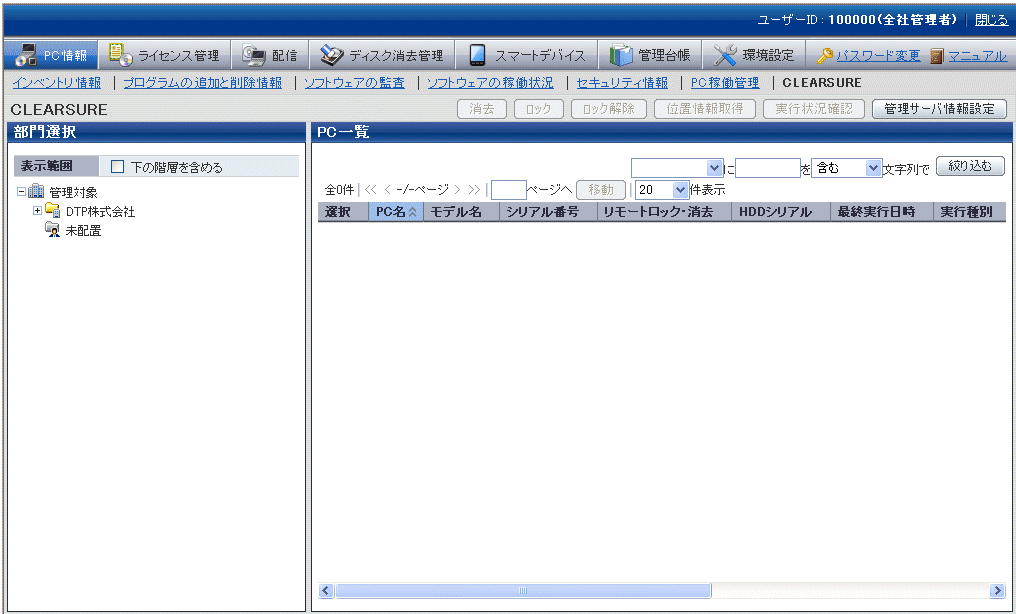Screen dimensions: 1016x614
Task: Click the 移動 page button
Action: tap(601, 190)
